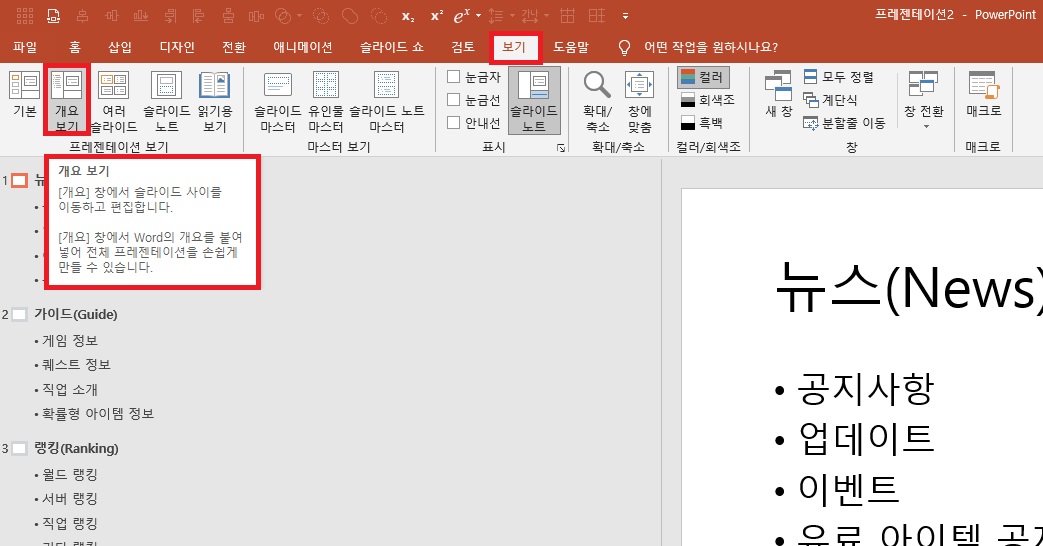The height and width of the screenshot is (546, 1043).
Task: Select Grayscale (회색조) display mode
Action: (707, 100)
